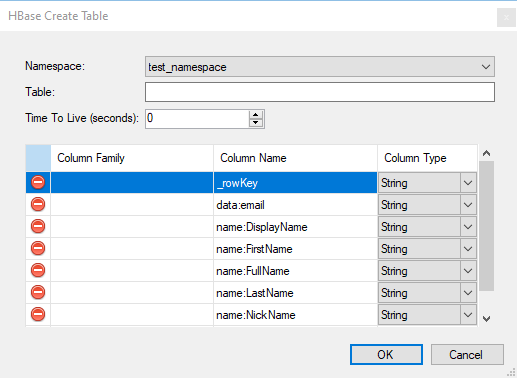Delete the name:LastName row with red icon

pos(38,292)
